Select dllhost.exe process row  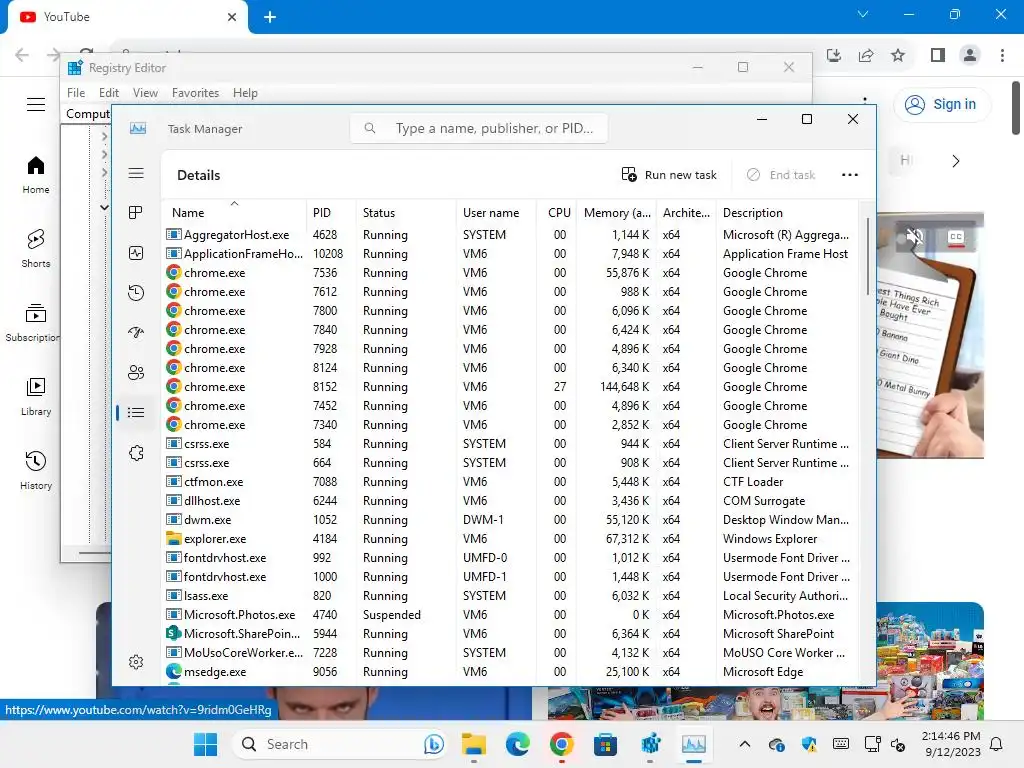tap(510, 500)
